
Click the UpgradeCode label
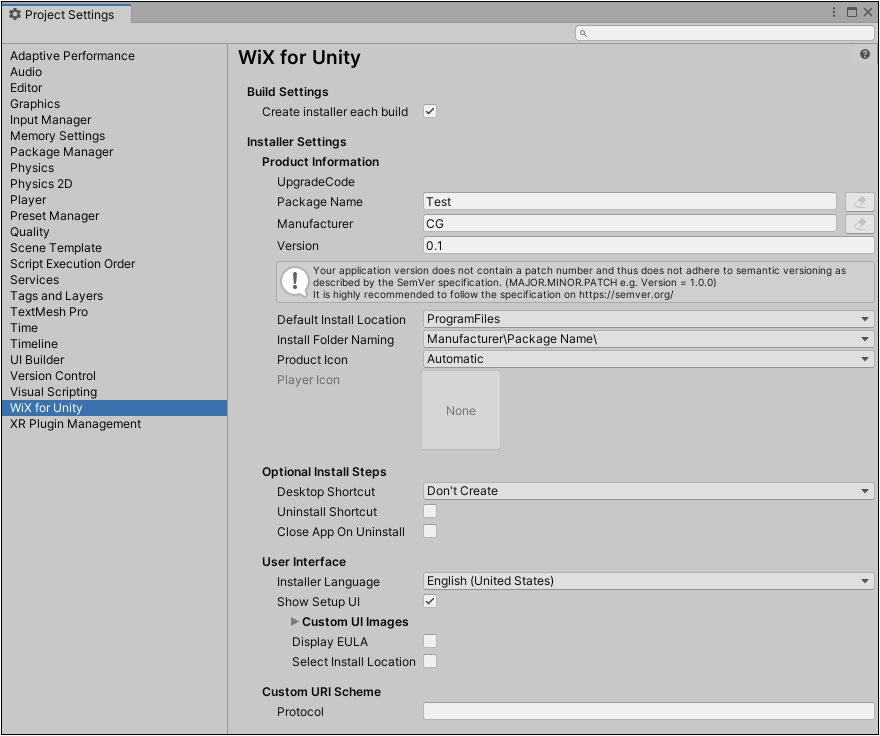[315, 182]
